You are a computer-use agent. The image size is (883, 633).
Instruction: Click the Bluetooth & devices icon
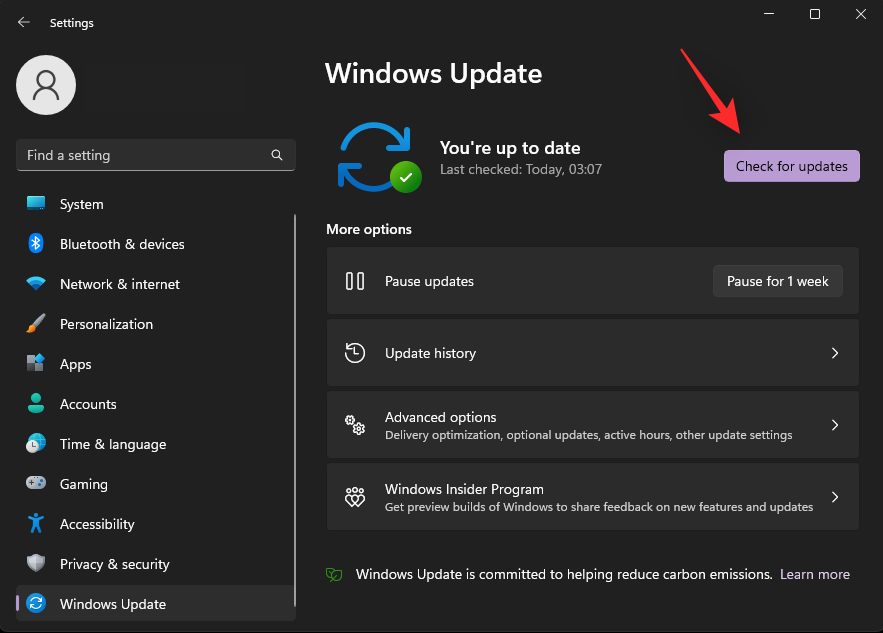[36, 244]
